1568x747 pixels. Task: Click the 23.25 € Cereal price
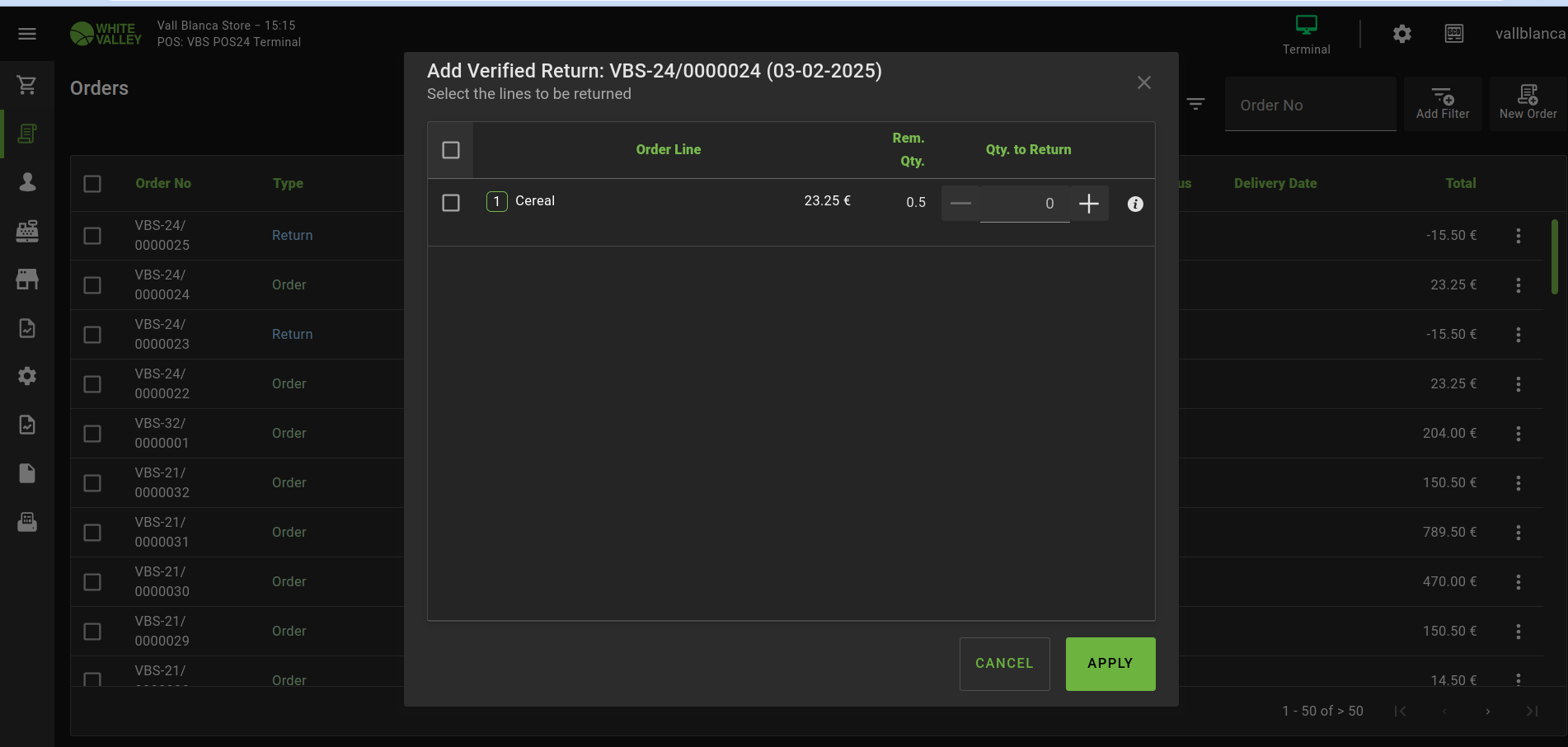pos(827,201)
